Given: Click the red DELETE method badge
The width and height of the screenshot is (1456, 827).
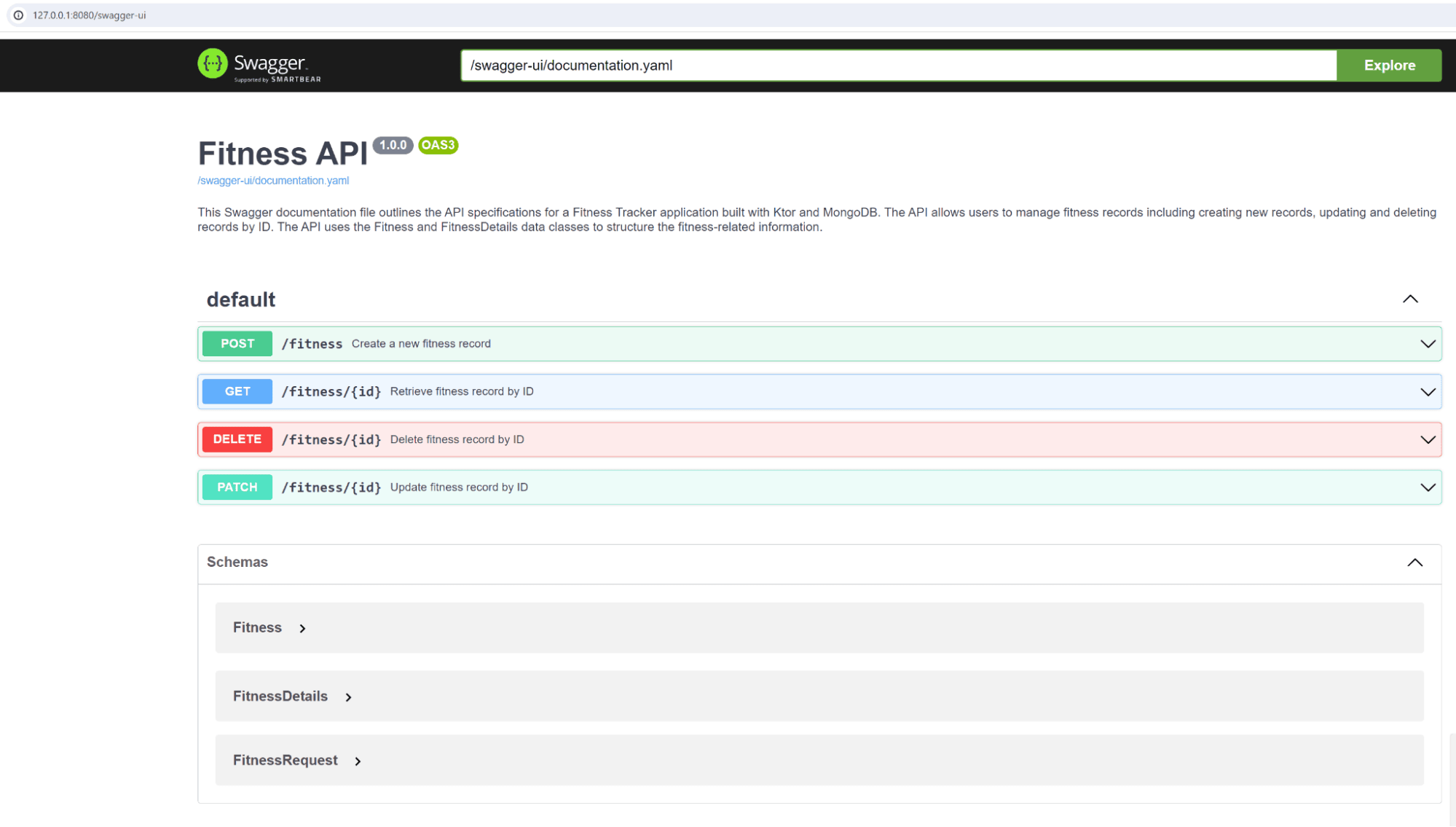Looking at the screenshot, I should [237, 439].
